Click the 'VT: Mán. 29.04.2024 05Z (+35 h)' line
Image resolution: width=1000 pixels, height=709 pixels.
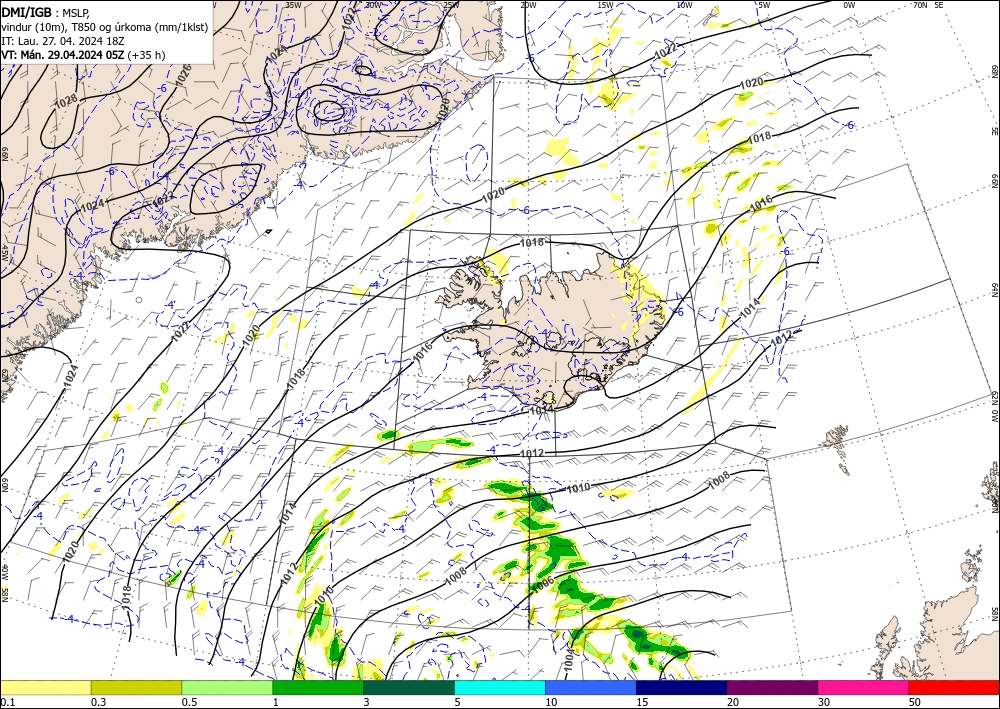(83, 55)
